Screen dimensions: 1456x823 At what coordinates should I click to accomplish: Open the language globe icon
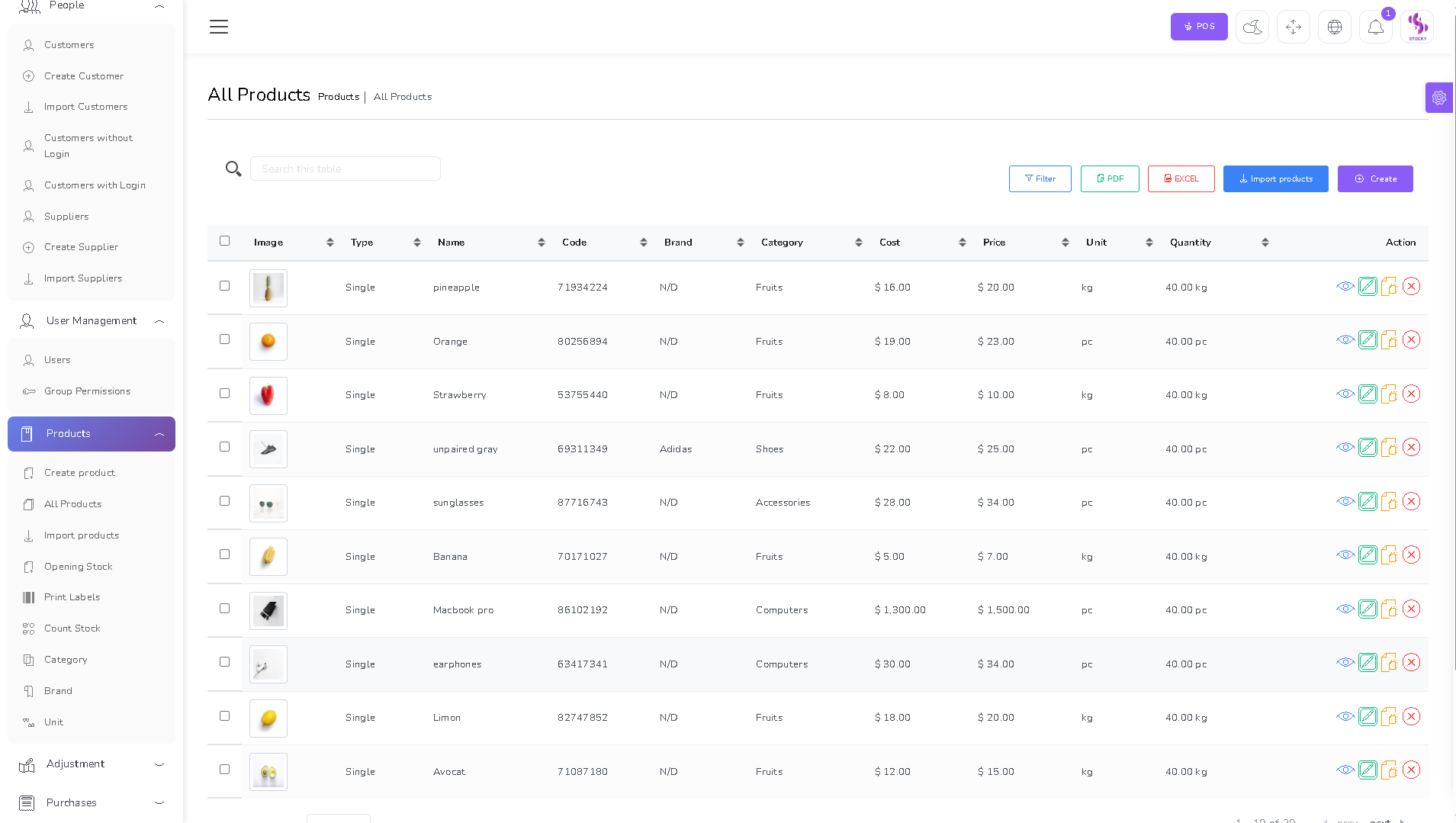point(1334,27)
